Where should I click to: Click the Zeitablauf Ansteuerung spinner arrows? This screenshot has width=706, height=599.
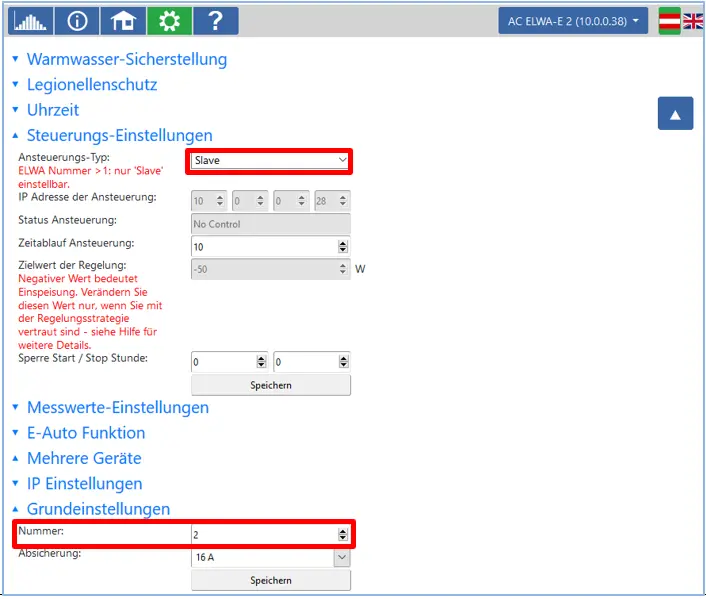click(x=343, y=247)
